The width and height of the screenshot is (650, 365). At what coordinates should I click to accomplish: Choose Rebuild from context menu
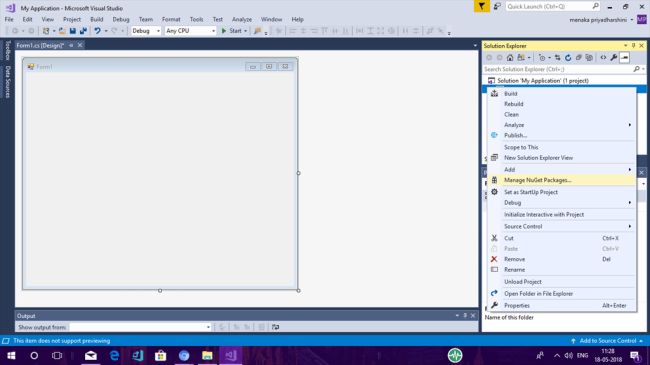(562, 104)
